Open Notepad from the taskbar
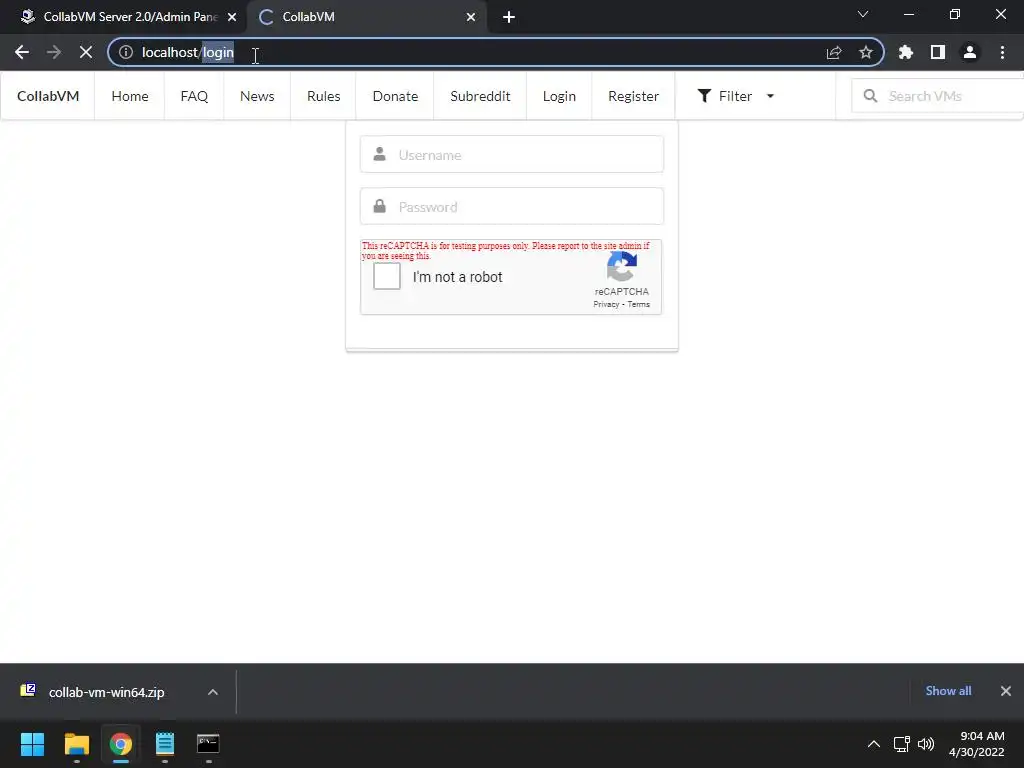Image resolution: width=1024 pixels, height=768 pixels. pos(165,744)
